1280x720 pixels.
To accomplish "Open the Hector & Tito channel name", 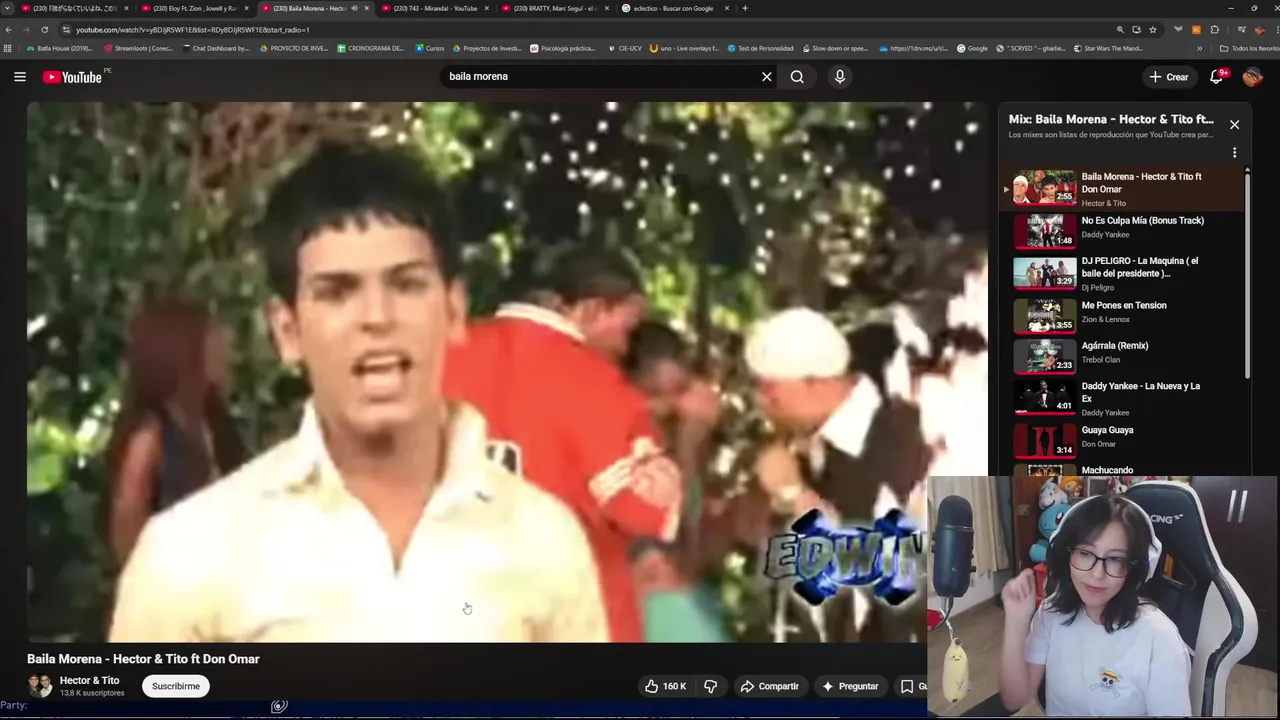I will click(89, 681).
